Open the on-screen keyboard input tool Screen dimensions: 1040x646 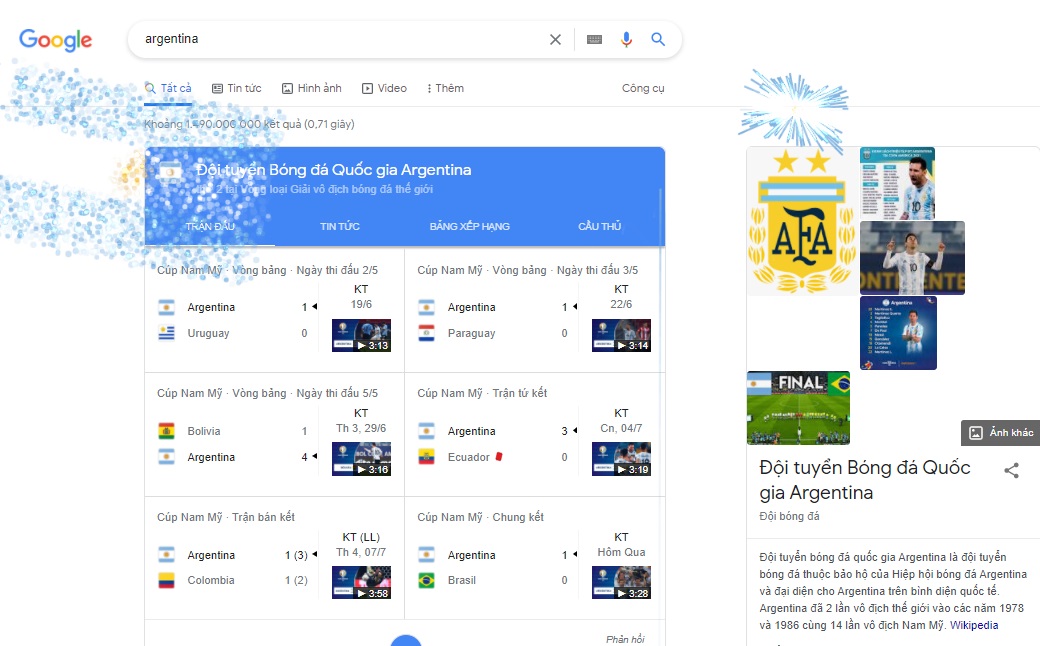pyautogui.click(x=594, y=40)
